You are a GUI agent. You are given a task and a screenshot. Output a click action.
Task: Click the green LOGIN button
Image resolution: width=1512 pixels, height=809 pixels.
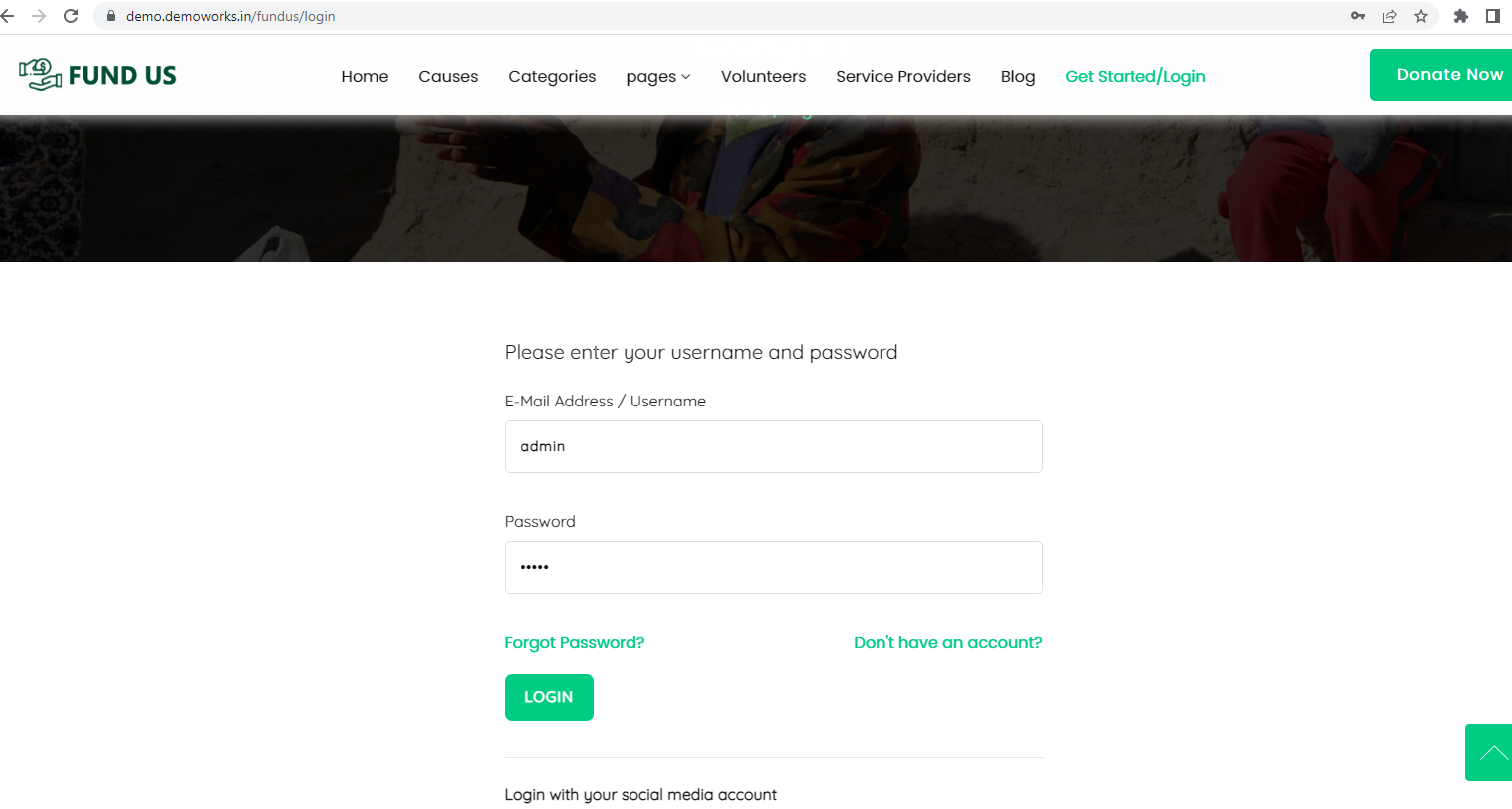point(549,697)
